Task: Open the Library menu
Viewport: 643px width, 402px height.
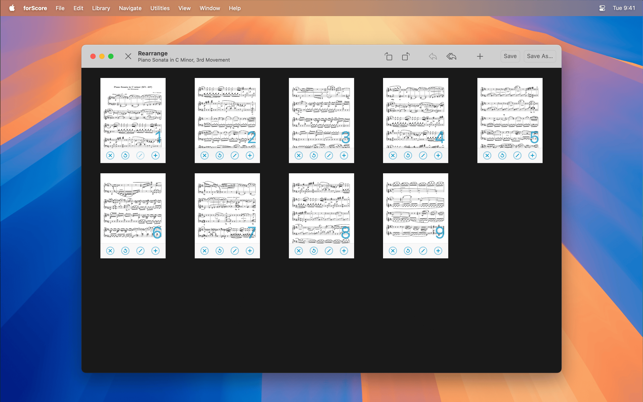Action: (x=101, y=8)
